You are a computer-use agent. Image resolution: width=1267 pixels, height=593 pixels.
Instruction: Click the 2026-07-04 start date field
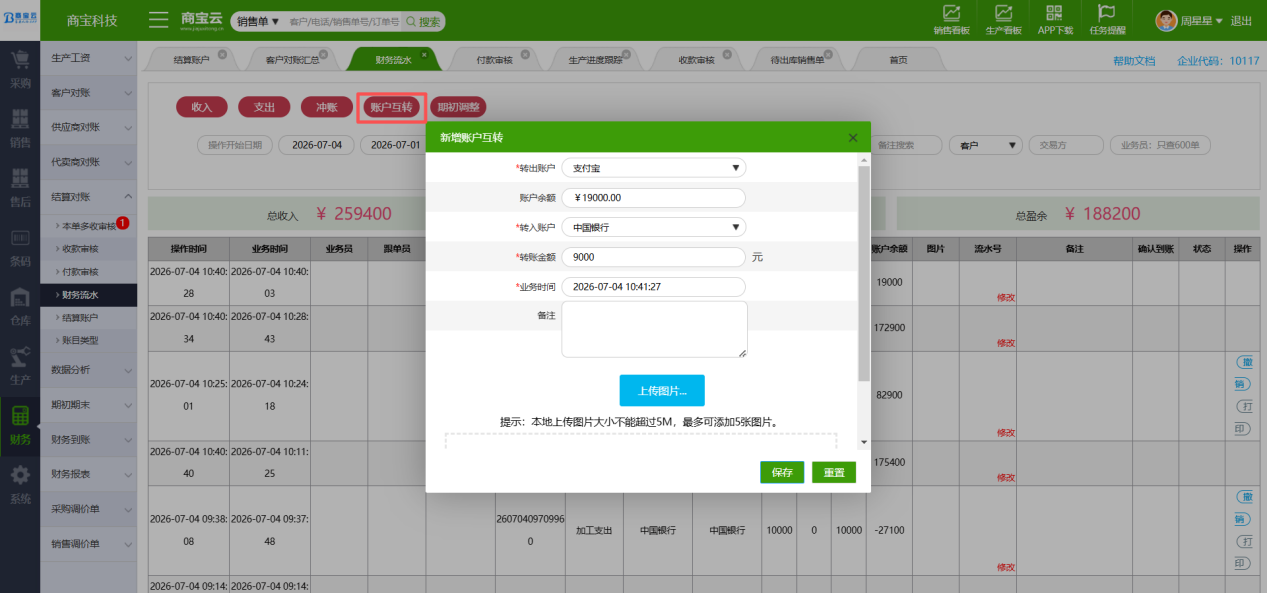317,145
